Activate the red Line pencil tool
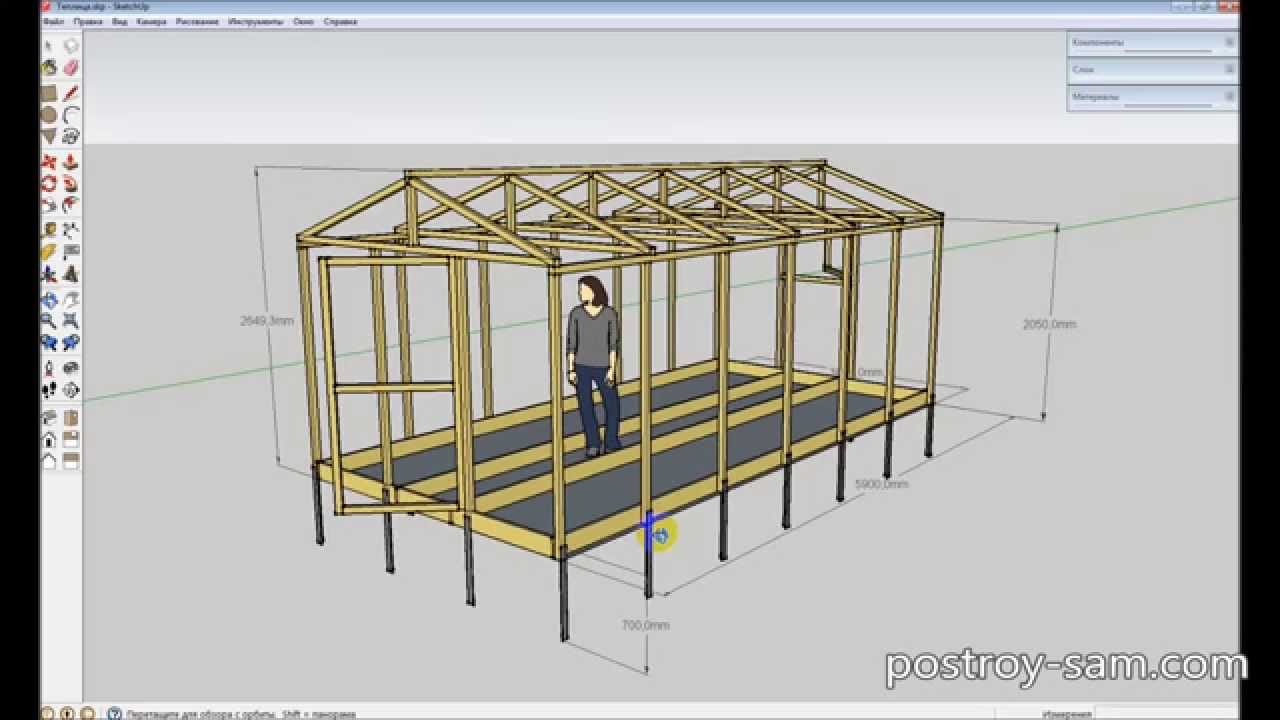The height and width of the screenshot is (720, 1280). pyautogui.click(x=71, y=93)
